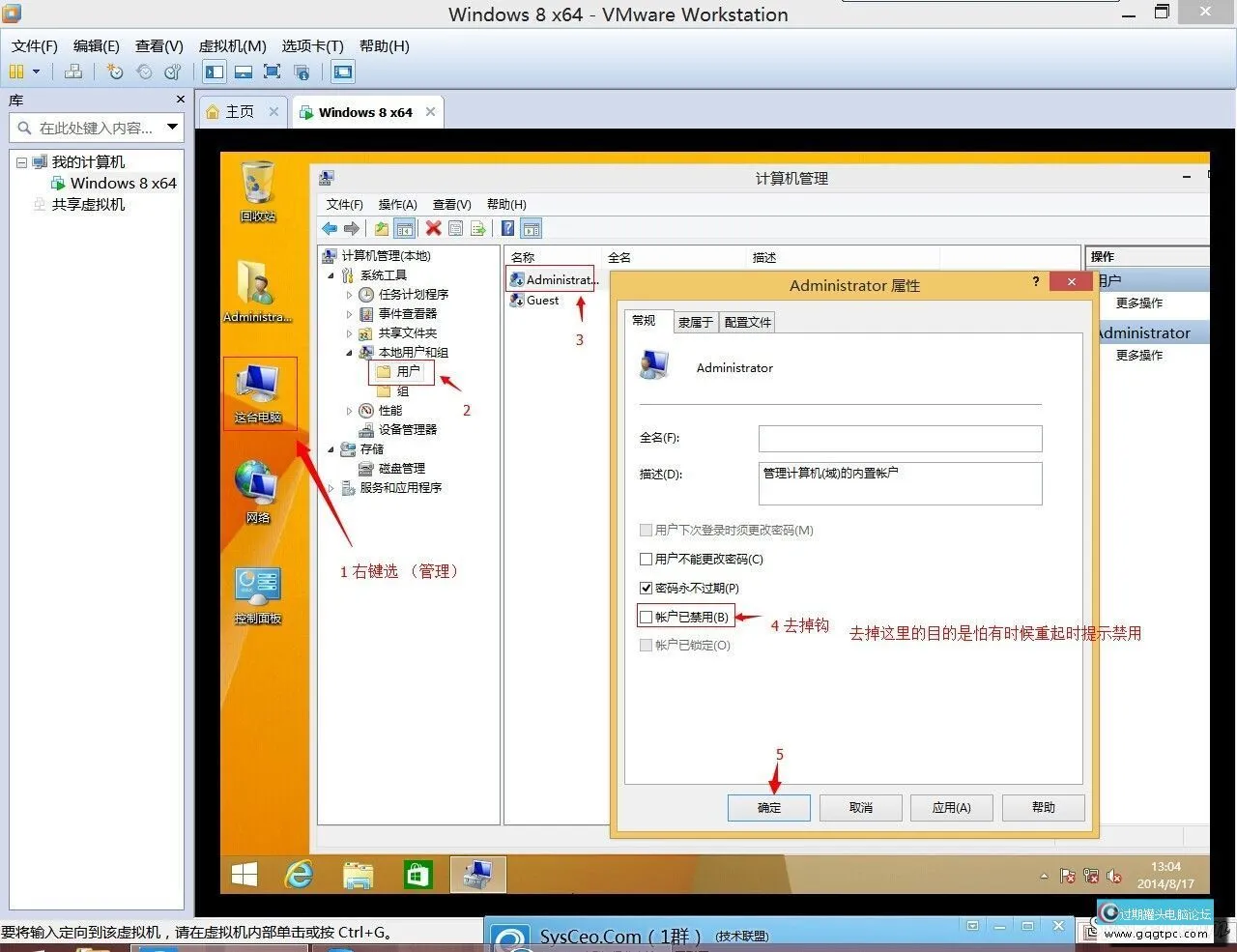Click the 全名(F) input field
Screen dimensions: 1237x952
[x=899, y=438]
